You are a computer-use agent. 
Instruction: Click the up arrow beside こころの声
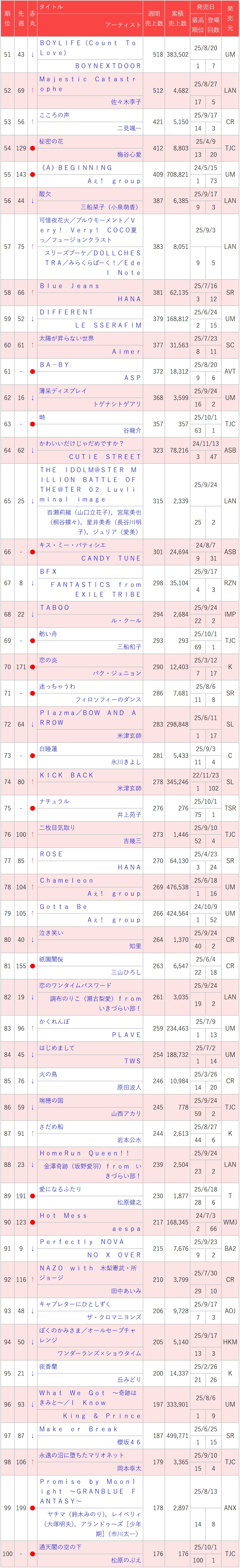click(x=32, y=122)
